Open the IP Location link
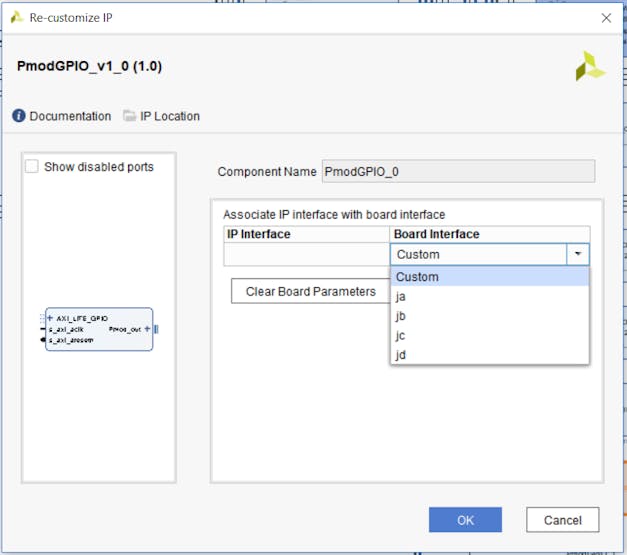The image size is (627, 555). coord(170,116)
